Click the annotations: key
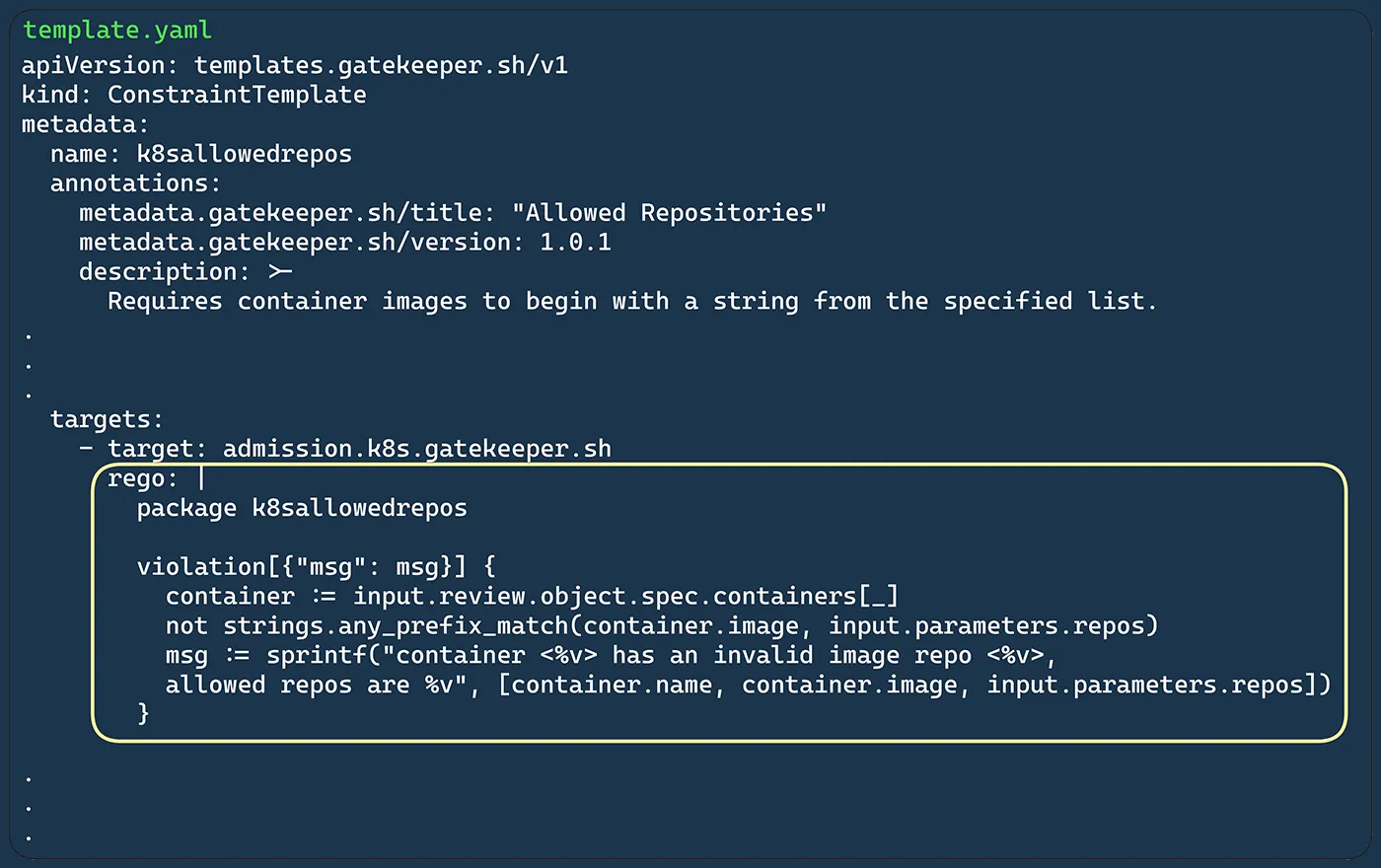Viewport: 1381px width, 868px height. click(x=136, y=183)
